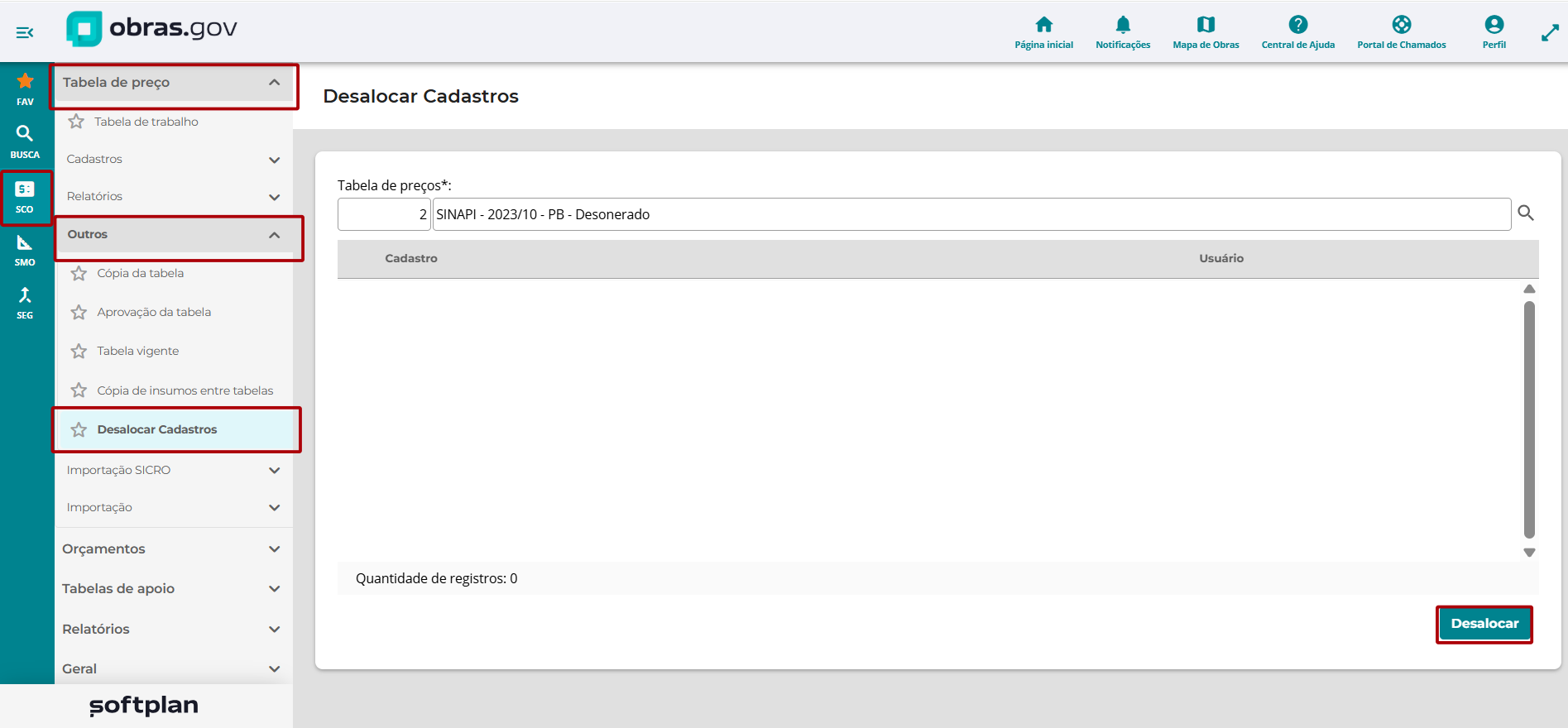Click the obras.gov logo
Image resolution: width=1568 pixels, height=728 pixels.
click(152, 29)
